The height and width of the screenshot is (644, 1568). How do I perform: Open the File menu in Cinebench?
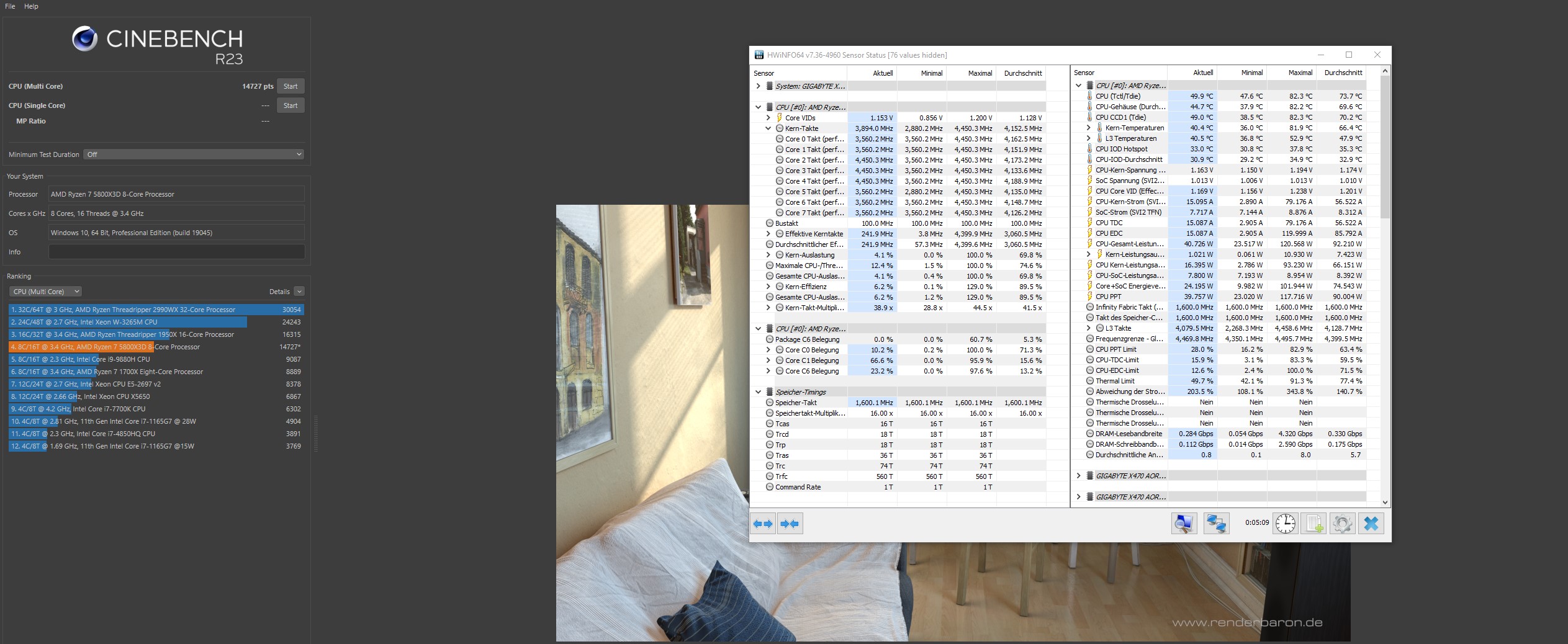coord(10,6)
